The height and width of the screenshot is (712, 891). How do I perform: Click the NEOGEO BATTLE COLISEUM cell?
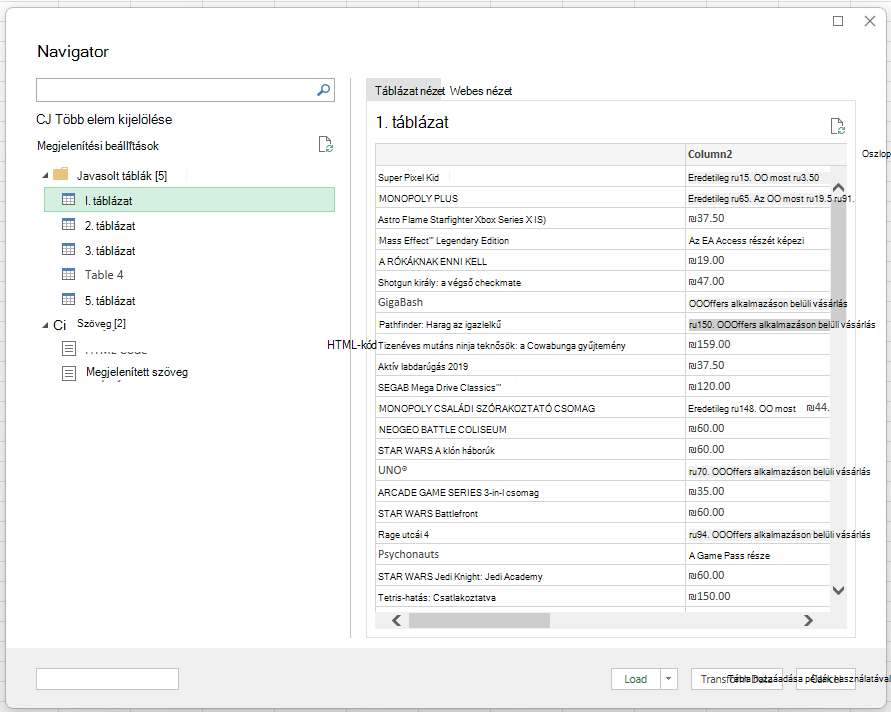click(x=530, y=430)
